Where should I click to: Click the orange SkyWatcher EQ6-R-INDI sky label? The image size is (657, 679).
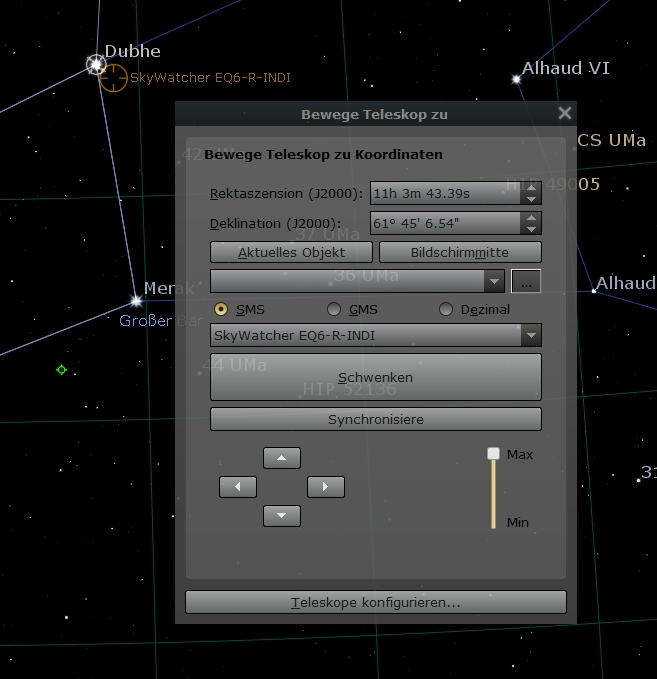pos(210,78)
